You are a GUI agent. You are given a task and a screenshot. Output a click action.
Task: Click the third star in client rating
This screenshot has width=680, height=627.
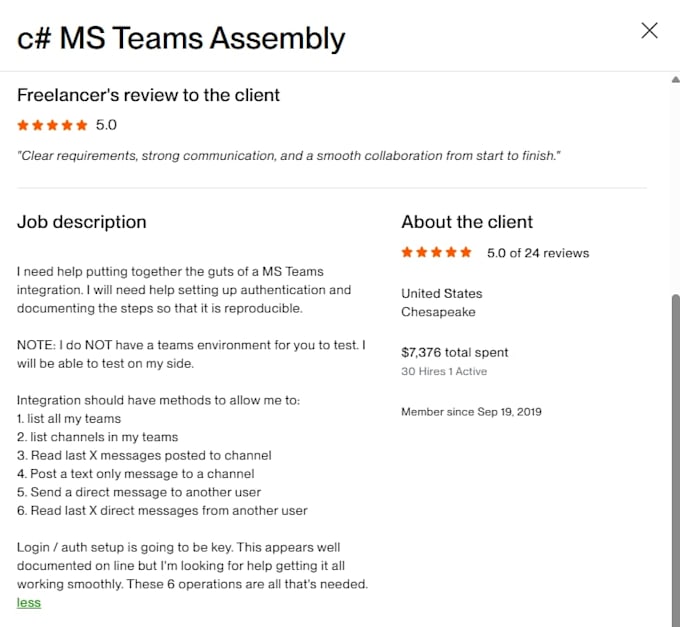click(x=436, y=252)
